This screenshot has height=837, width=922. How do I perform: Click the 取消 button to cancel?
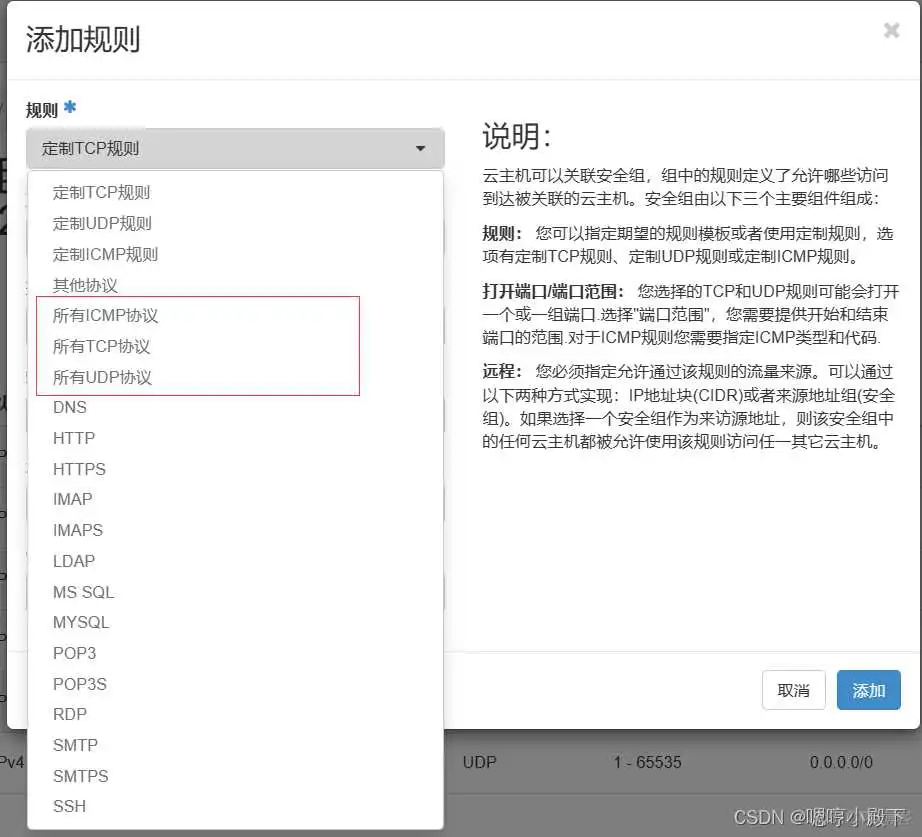coord(793,690)
